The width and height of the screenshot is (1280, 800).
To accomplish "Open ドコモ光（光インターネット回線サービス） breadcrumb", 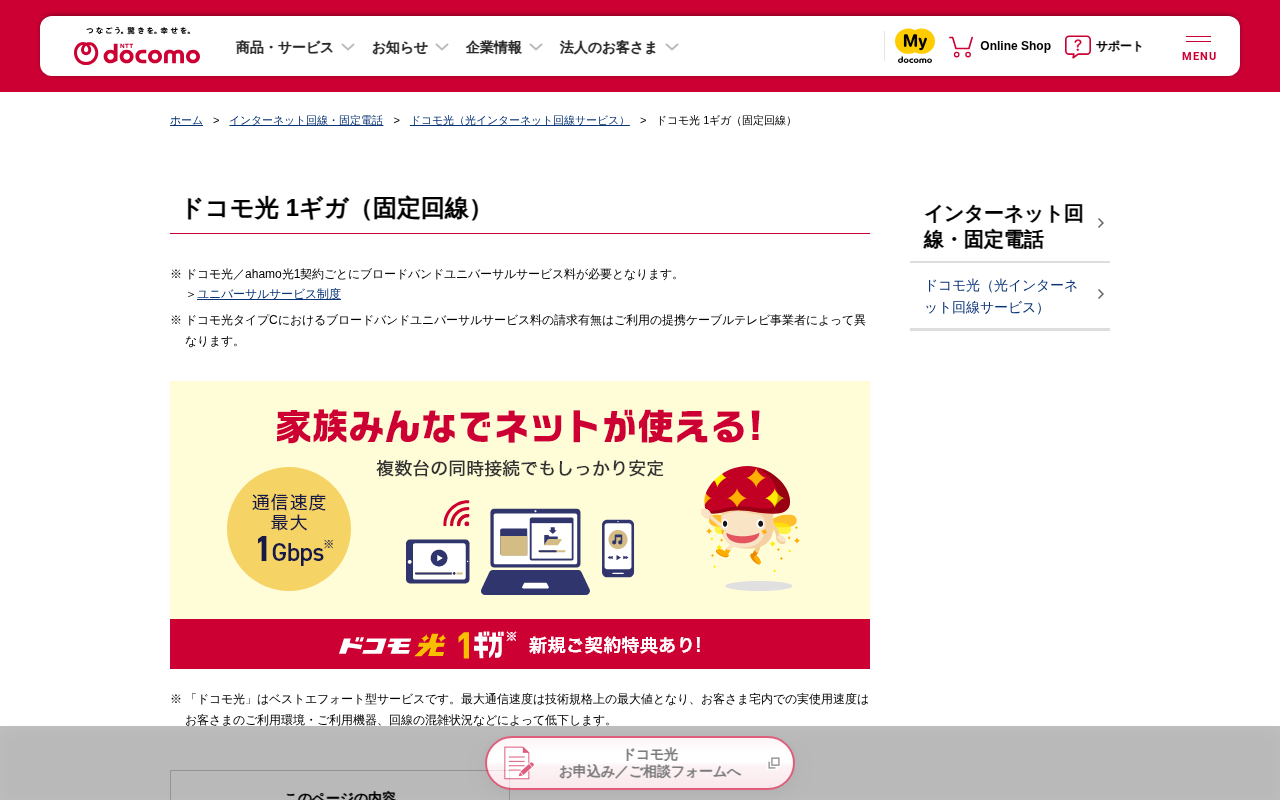I will tap(520, 120).
